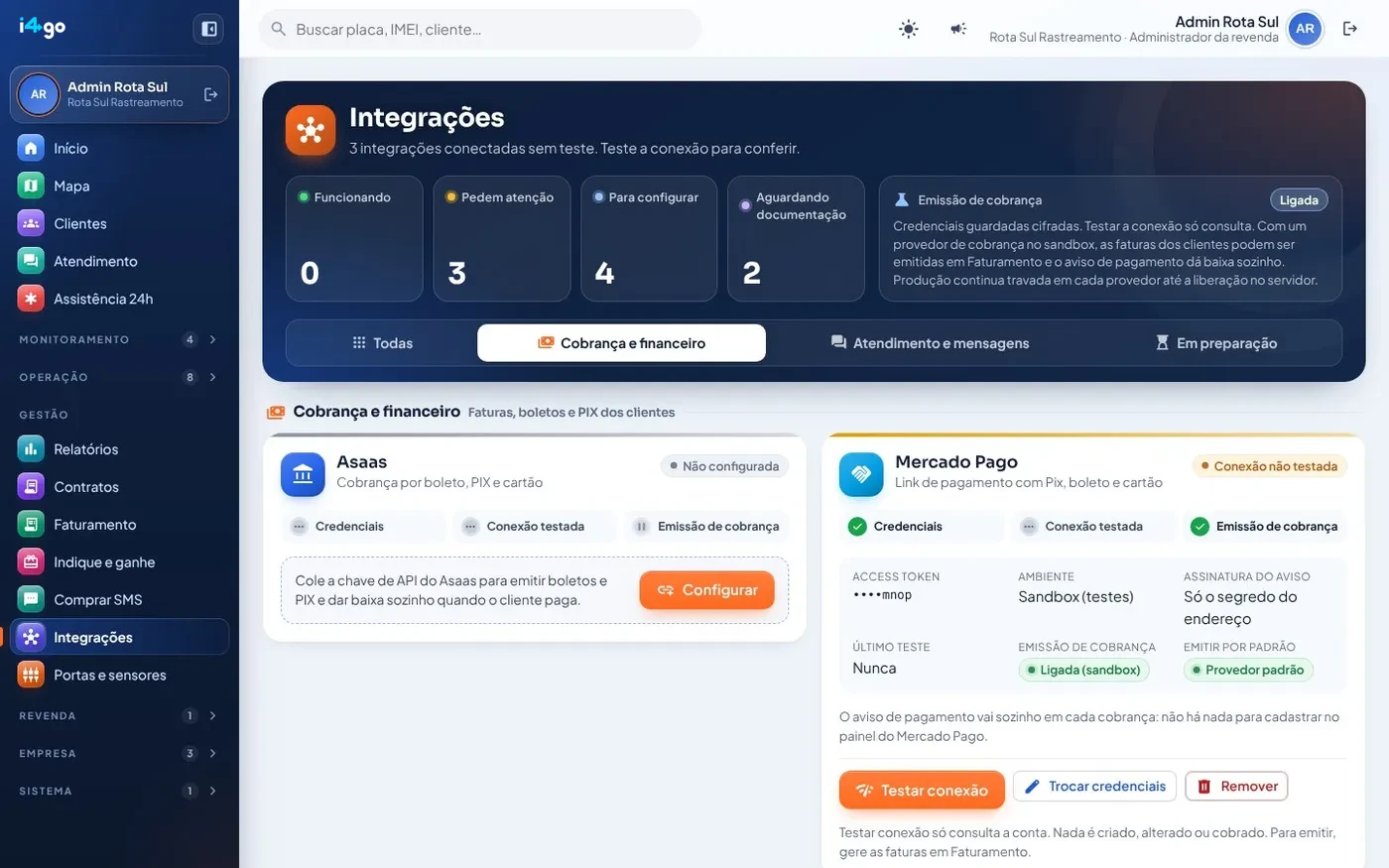Click the Provedor padrão badge

tap(1248, 670)
